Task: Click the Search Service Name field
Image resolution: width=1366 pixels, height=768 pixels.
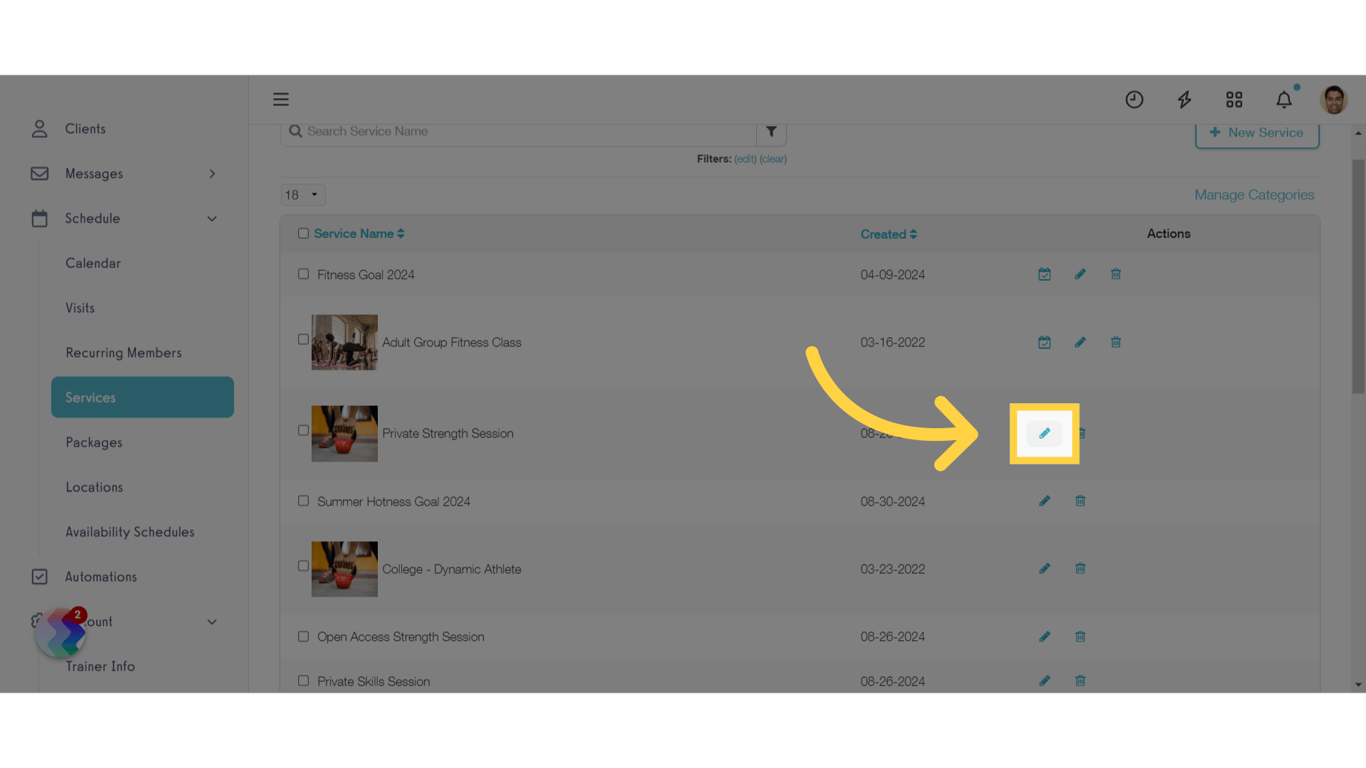Action: [x=518, y=131]
